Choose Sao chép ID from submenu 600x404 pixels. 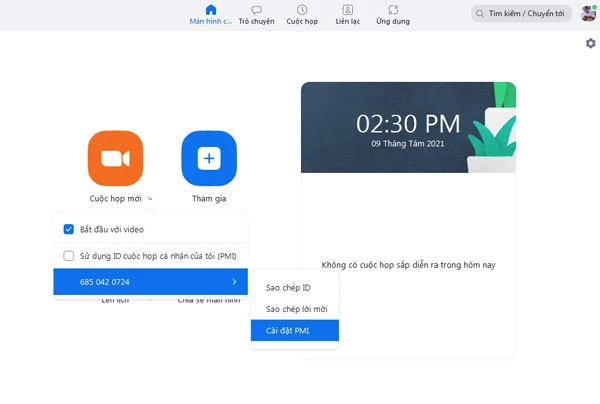295,288
